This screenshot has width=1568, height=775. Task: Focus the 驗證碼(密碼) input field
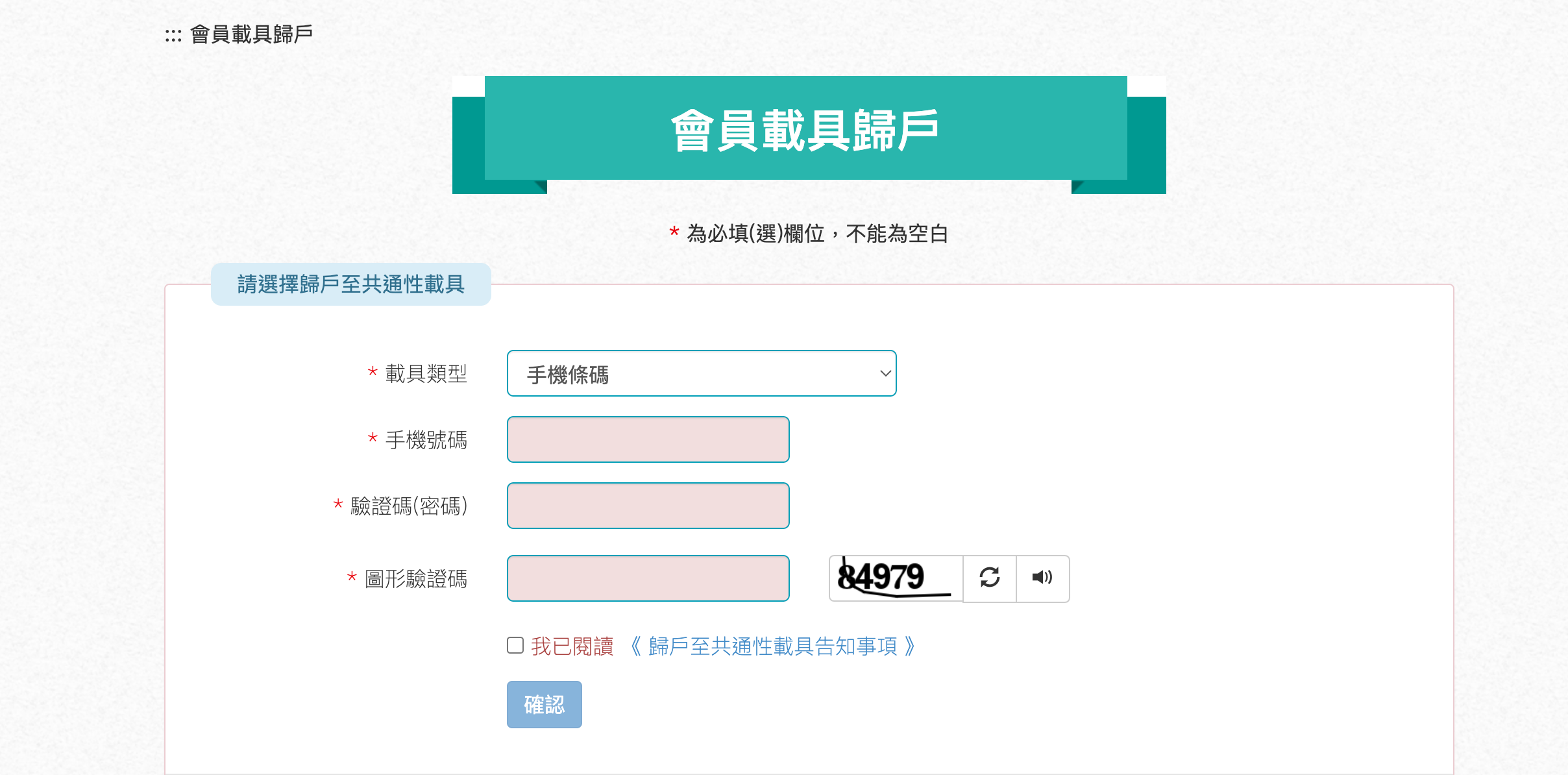[x=648, y=506]
